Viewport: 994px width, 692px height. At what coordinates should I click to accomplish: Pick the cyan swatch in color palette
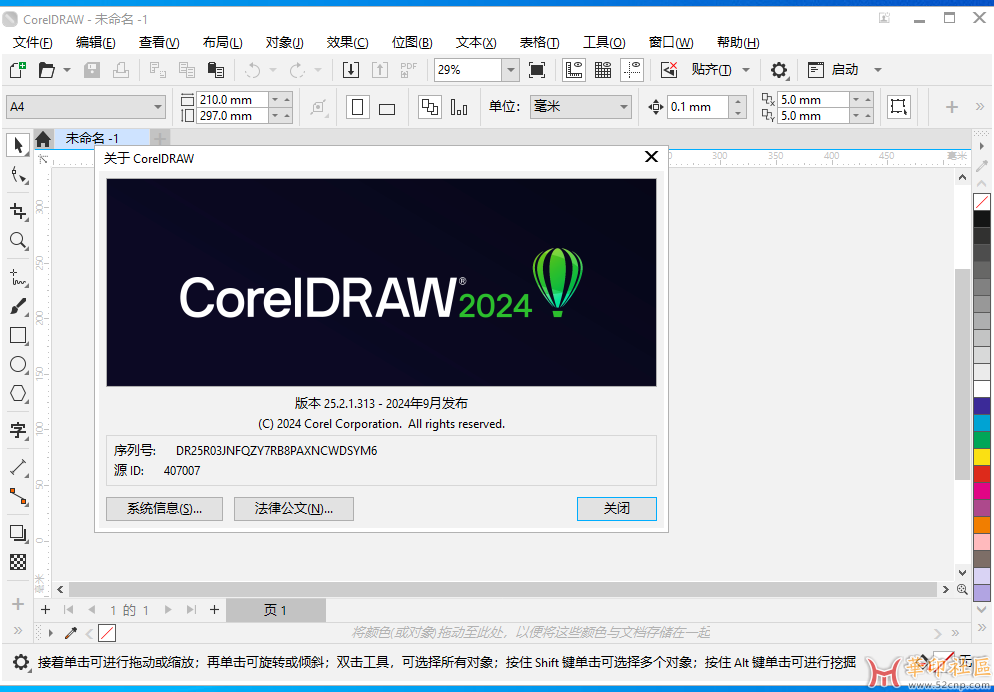(982, 423)
